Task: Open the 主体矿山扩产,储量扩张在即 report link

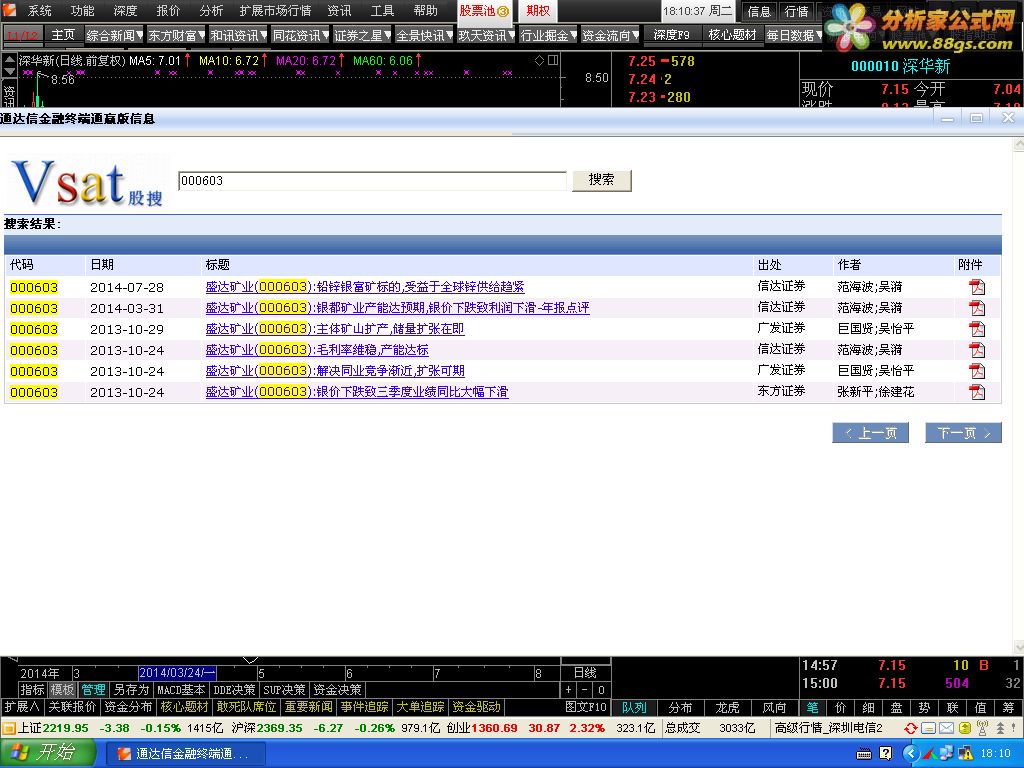Action: click(335, 328)
